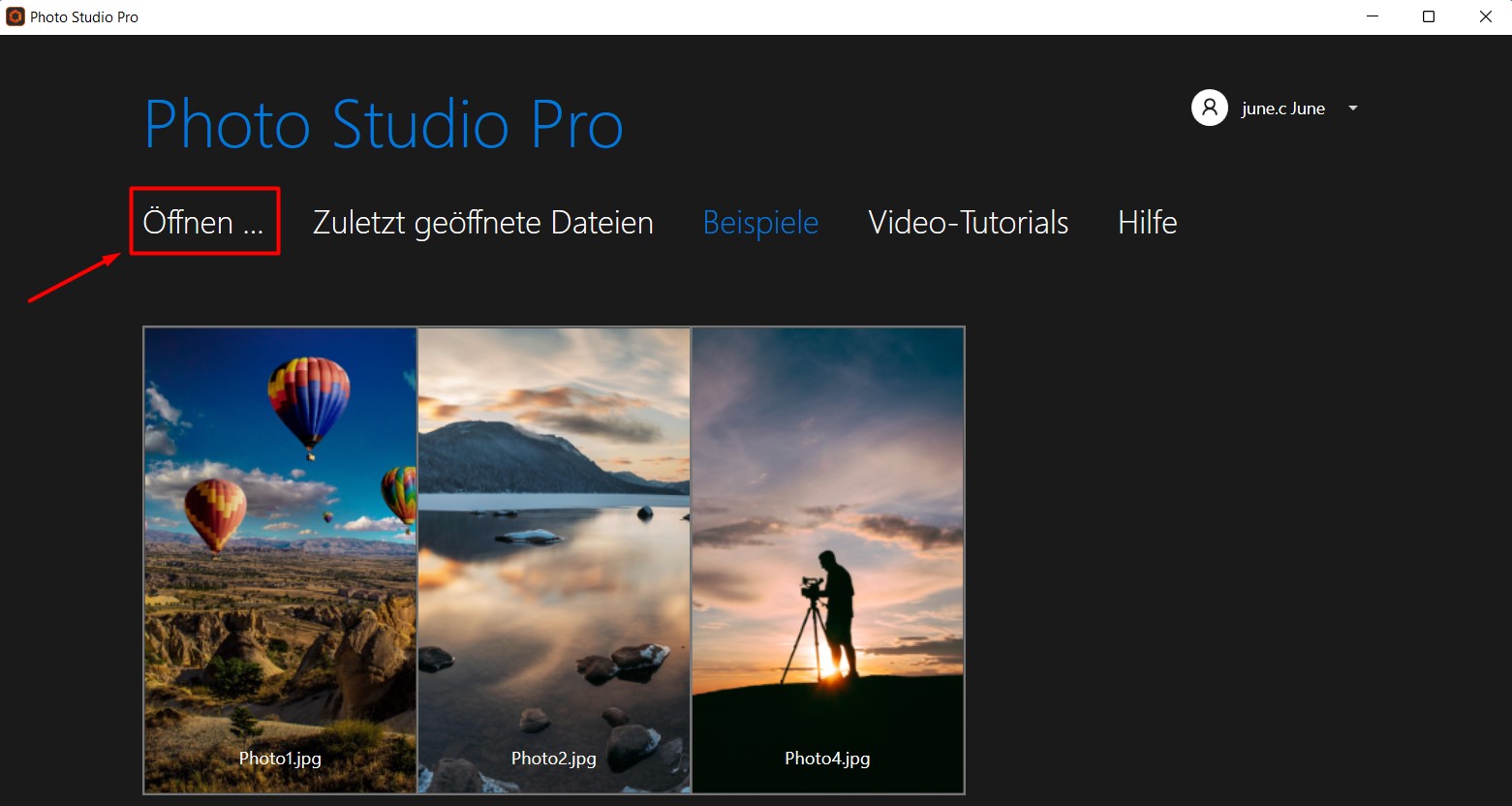Open Photo2.jpg lake thumbnail

(554, 560)
